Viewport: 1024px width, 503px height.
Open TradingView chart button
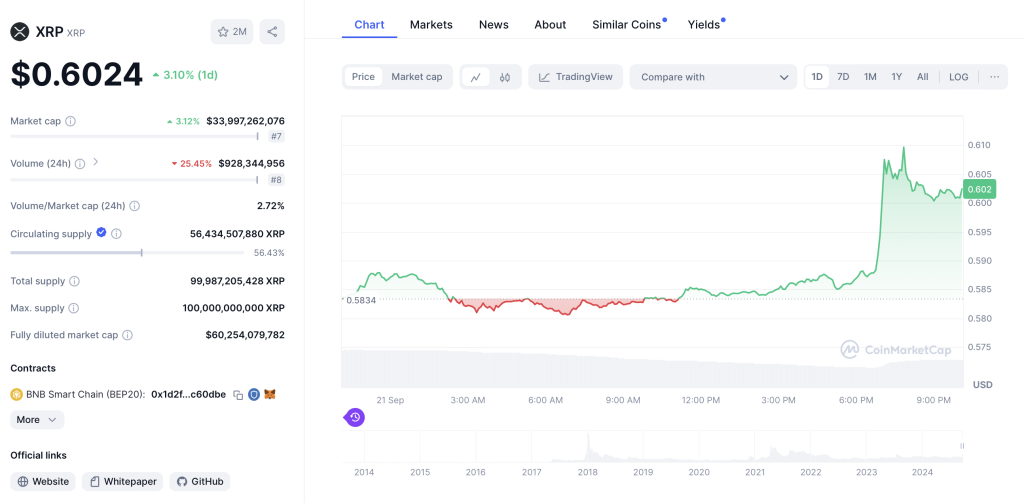point(575,77)
